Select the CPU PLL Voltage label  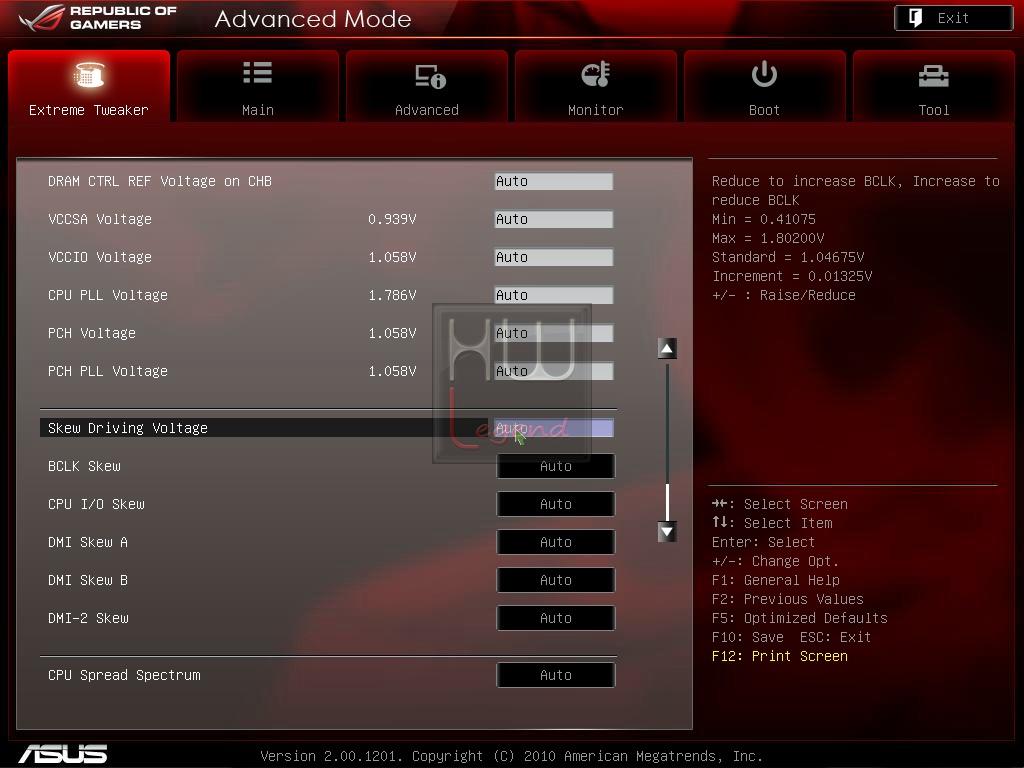pyautogui.click(x=108, y=295)
